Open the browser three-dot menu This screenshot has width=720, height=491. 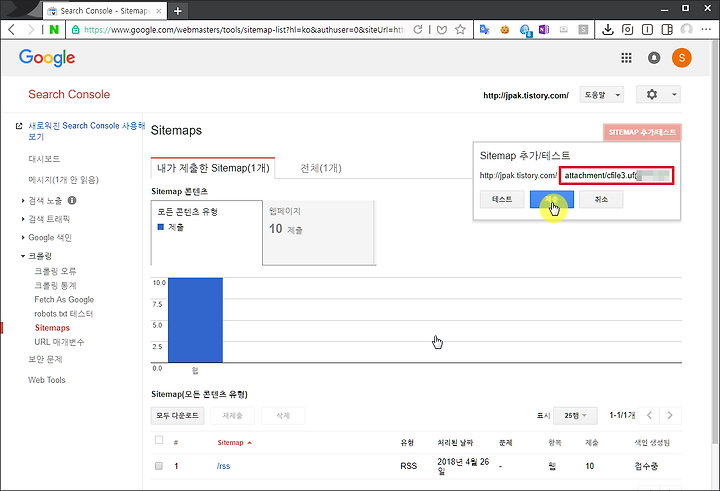click(706, 30)
